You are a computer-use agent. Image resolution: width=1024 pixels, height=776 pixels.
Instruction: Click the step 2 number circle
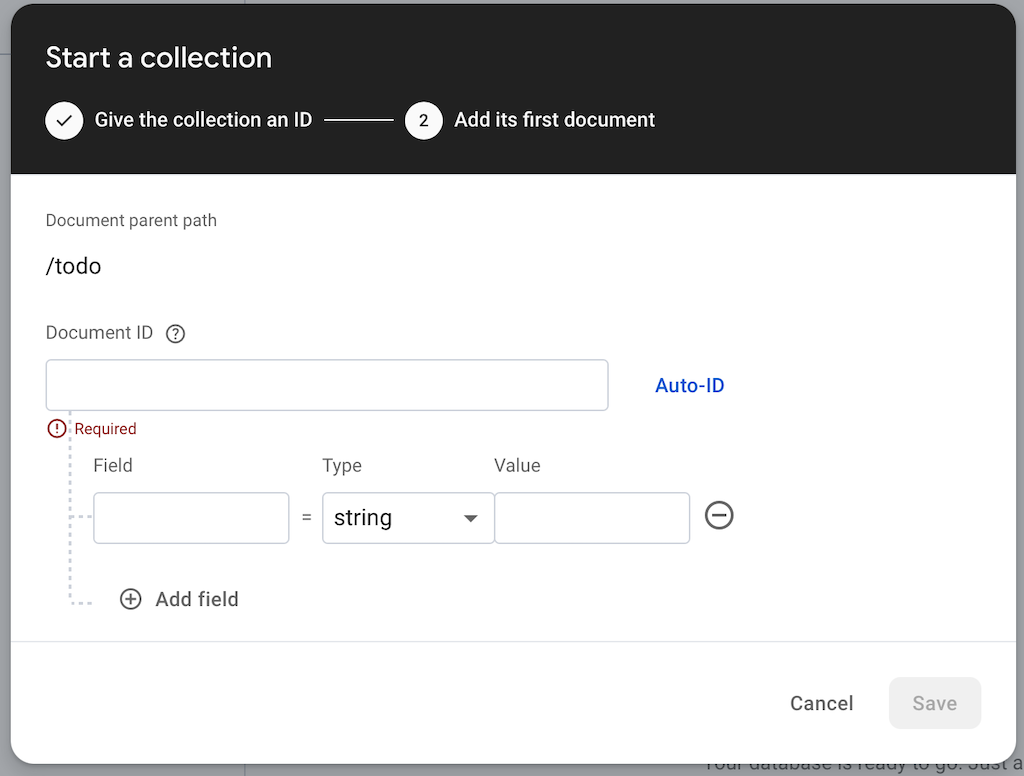(423, 121)
